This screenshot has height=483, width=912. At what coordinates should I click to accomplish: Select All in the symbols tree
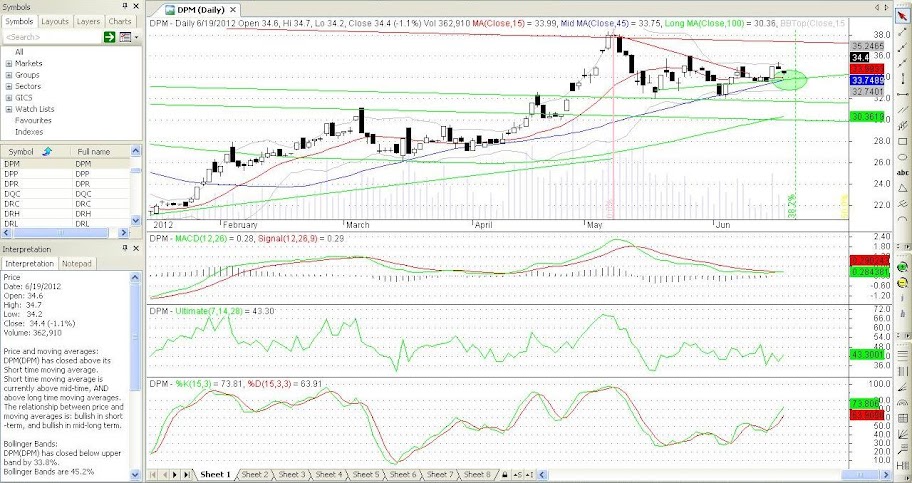click(x=19, y=52)
